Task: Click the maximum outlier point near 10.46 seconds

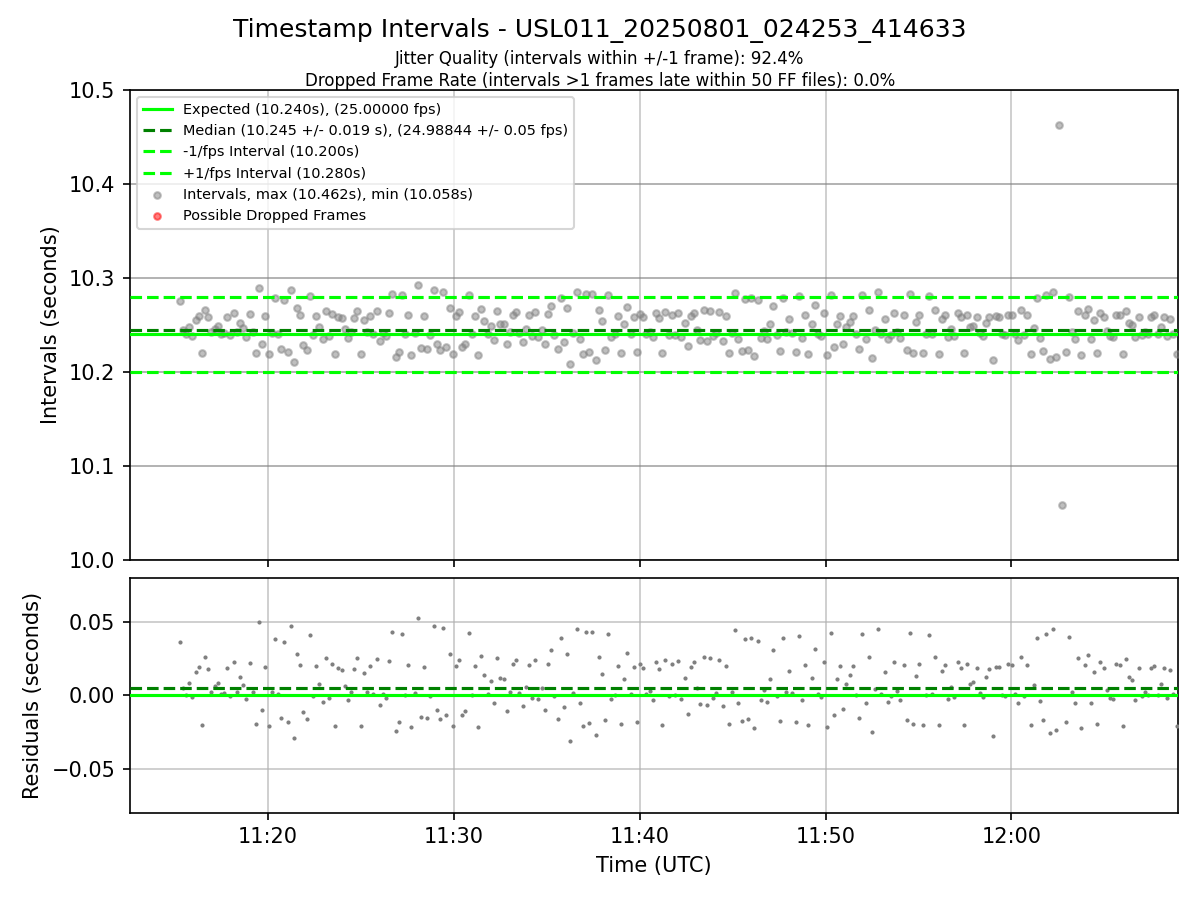Action: point(1059,125)
